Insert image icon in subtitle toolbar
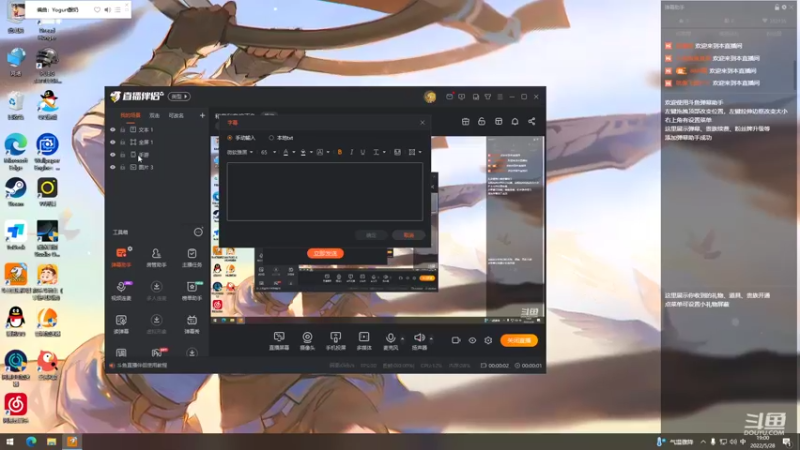Screen dimensions: 800x450 tap(397, 152)
